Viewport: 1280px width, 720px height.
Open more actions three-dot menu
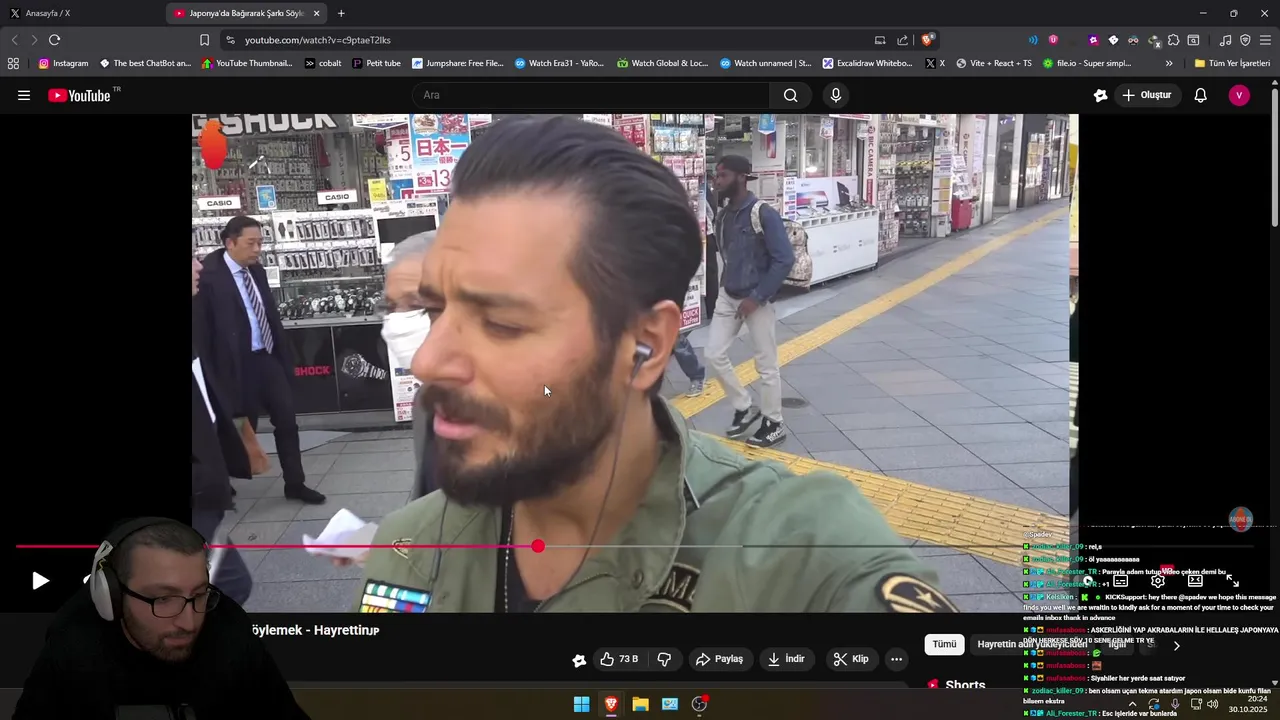(896, 659)
